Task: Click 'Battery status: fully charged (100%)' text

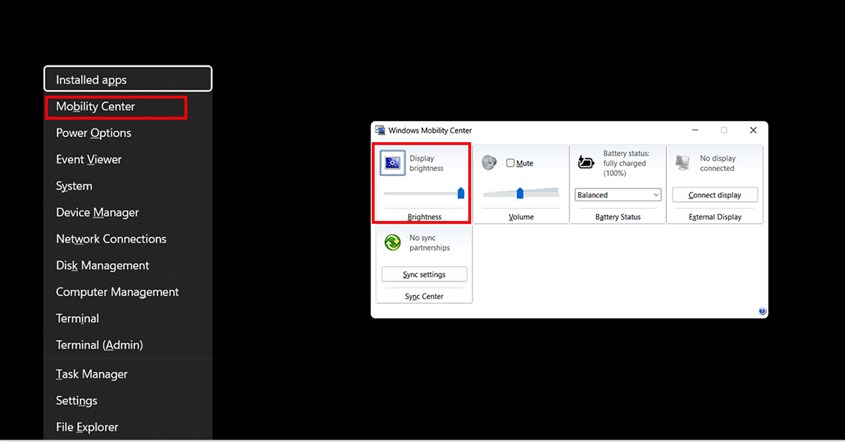Action: tap(626, 163)
